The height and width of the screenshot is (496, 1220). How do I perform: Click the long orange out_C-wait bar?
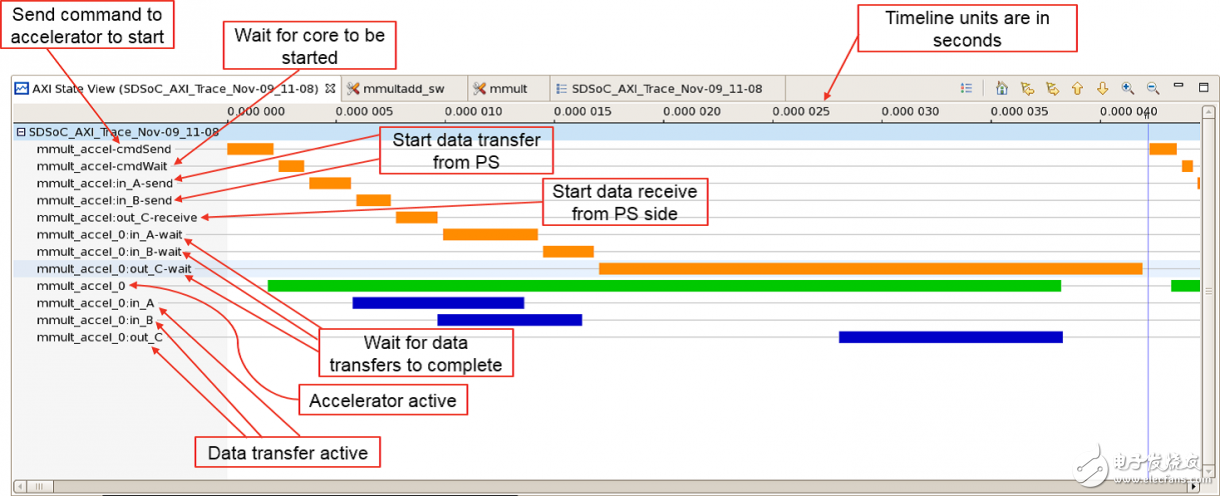coord(870,268)
